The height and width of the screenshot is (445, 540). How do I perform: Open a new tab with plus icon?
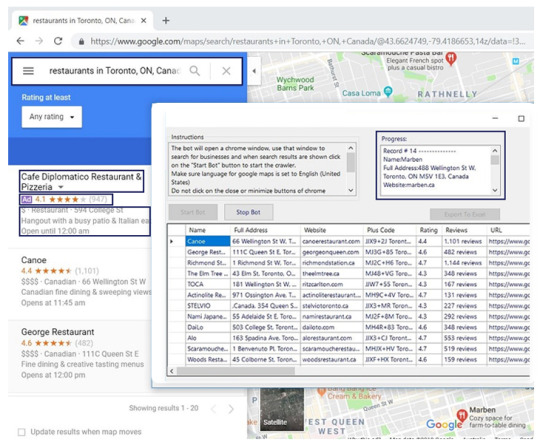click(x=166, y=21)
